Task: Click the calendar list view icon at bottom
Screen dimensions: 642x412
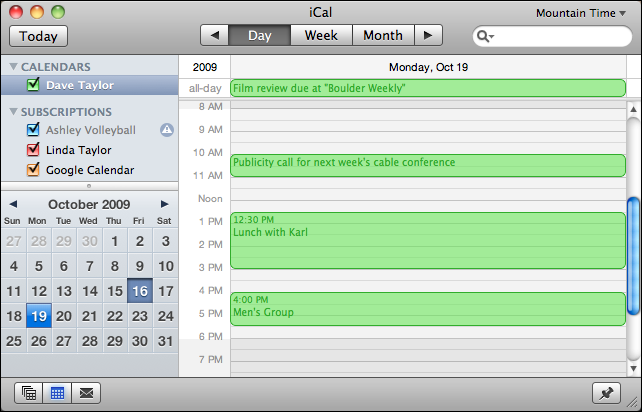Action: pos(29,393)
